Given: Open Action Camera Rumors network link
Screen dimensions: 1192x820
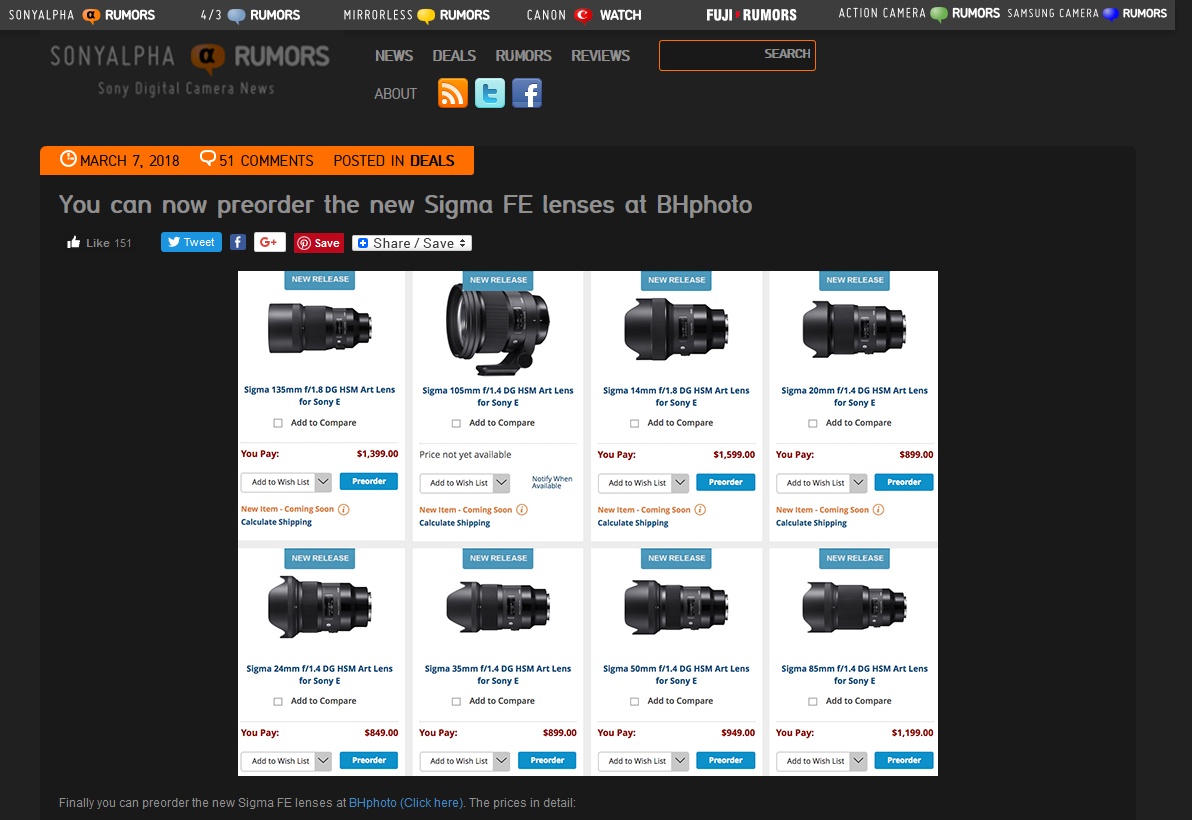Looking at the screenshot, I should [x=918, y=14].
